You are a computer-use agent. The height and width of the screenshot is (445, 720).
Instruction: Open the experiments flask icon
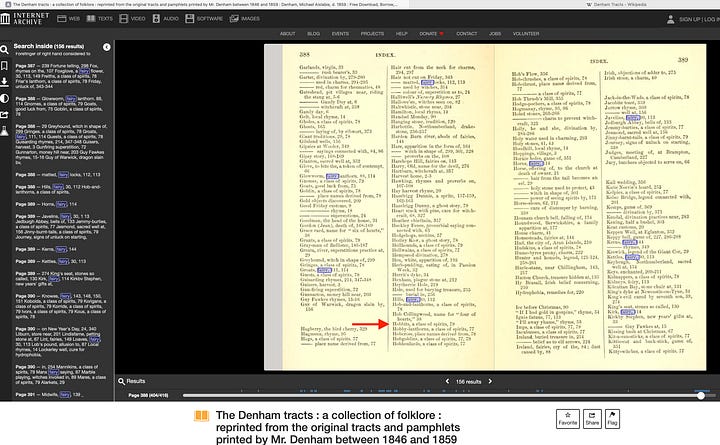[x=5, y=131]
